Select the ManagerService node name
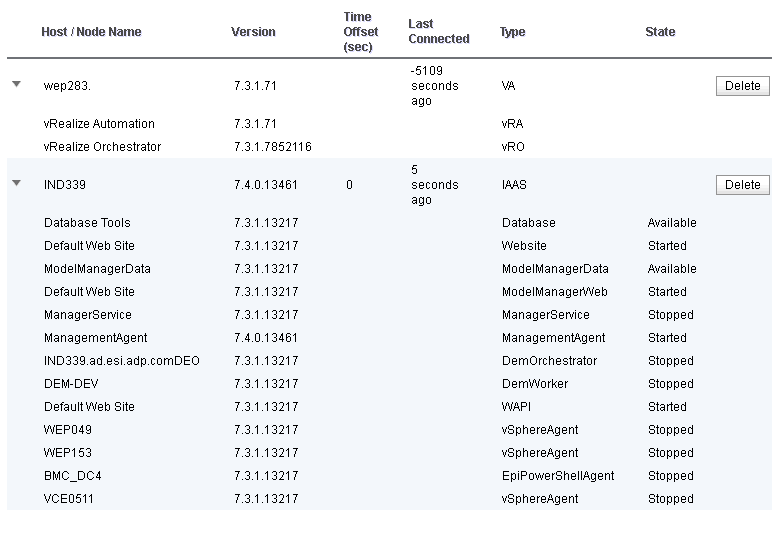Screen dimensions: 777x545 point(88,315)
